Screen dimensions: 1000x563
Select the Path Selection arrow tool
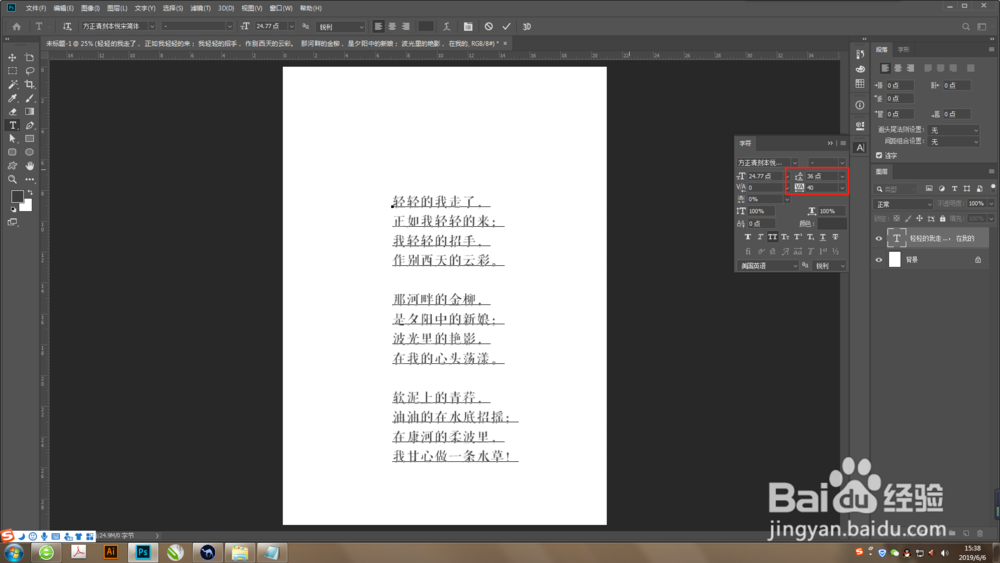tap(12, 138)
